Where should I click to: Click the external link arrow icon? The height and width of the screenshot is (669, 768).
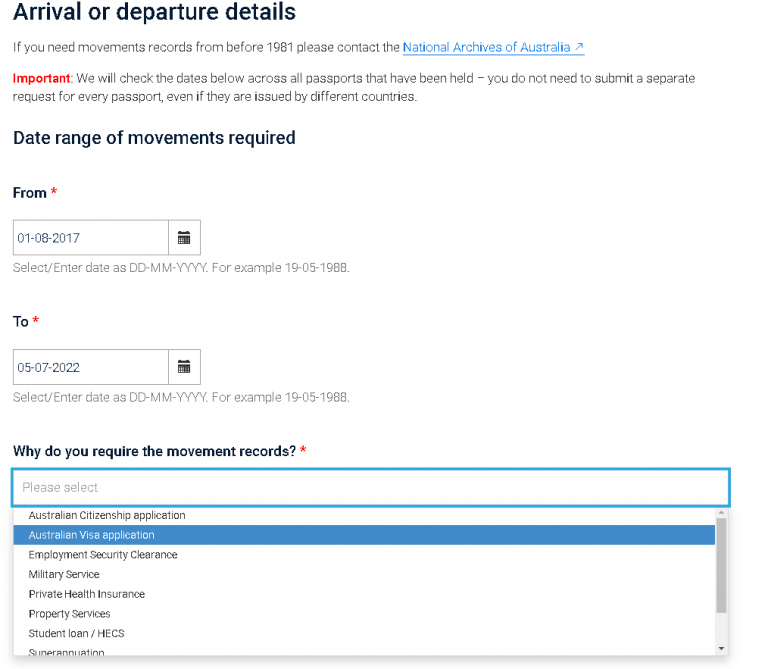pos(579,47)
